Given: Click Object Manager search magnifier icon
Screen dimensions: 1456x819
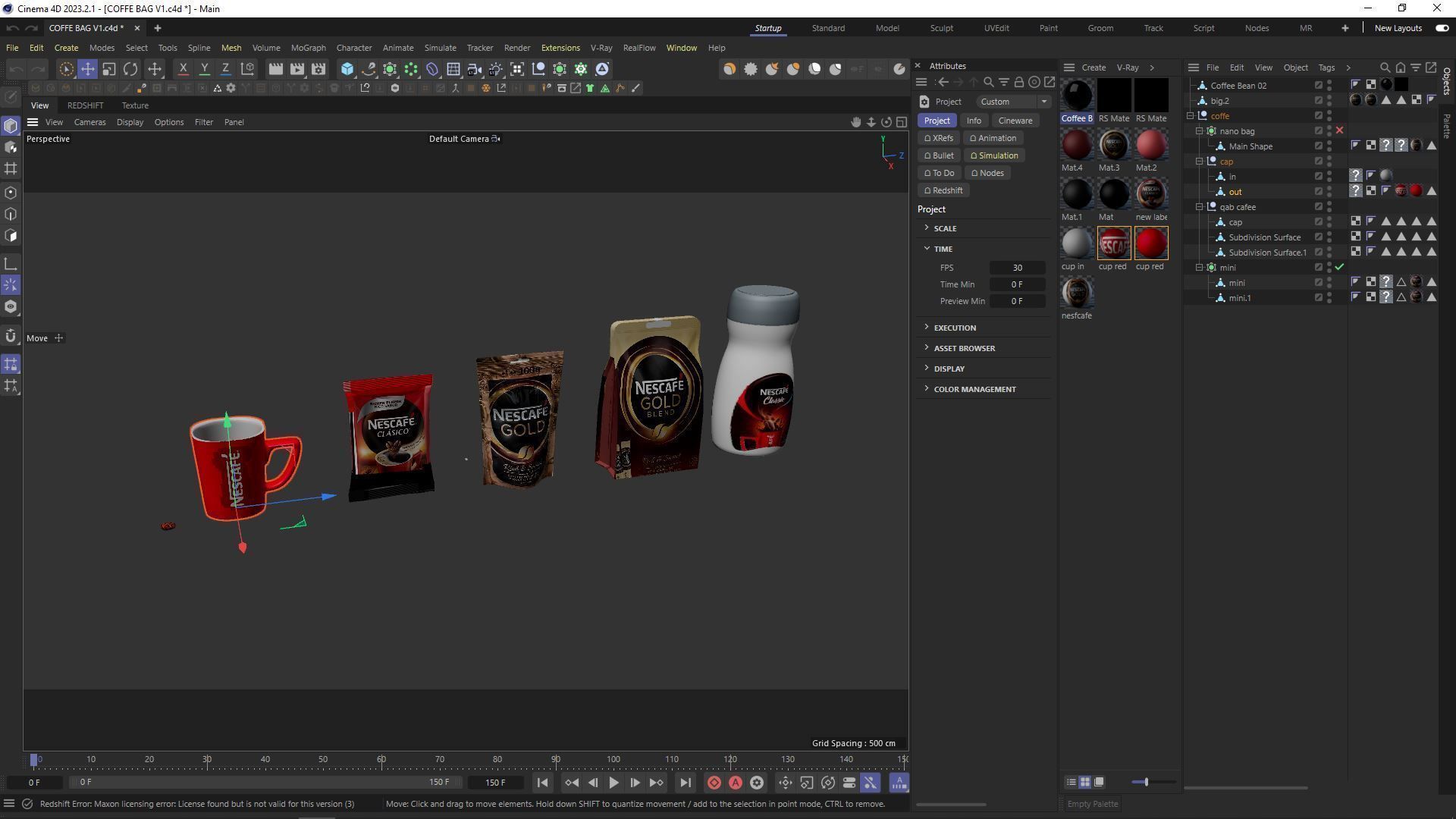Looking at the screenshot, I should pos(1385,67).
